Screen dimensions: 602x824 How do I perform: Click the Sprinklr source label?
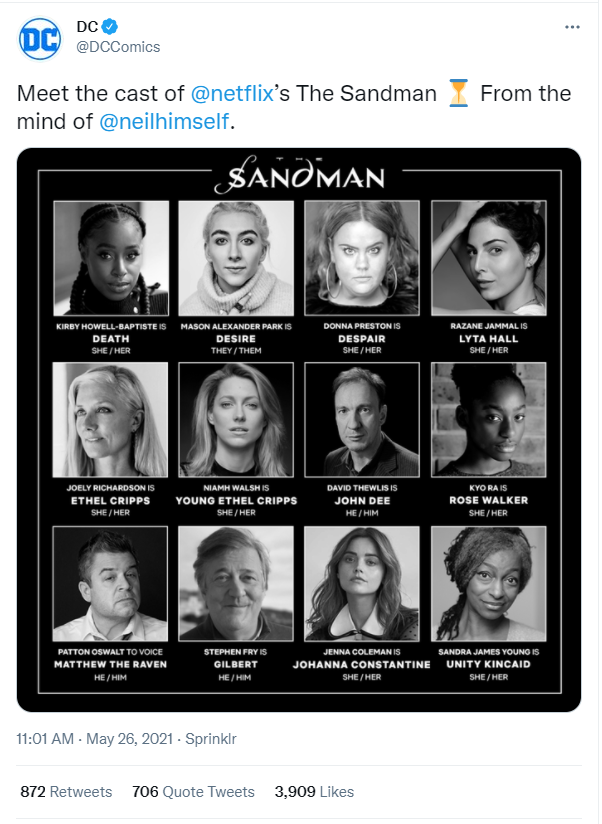point(206,739)
